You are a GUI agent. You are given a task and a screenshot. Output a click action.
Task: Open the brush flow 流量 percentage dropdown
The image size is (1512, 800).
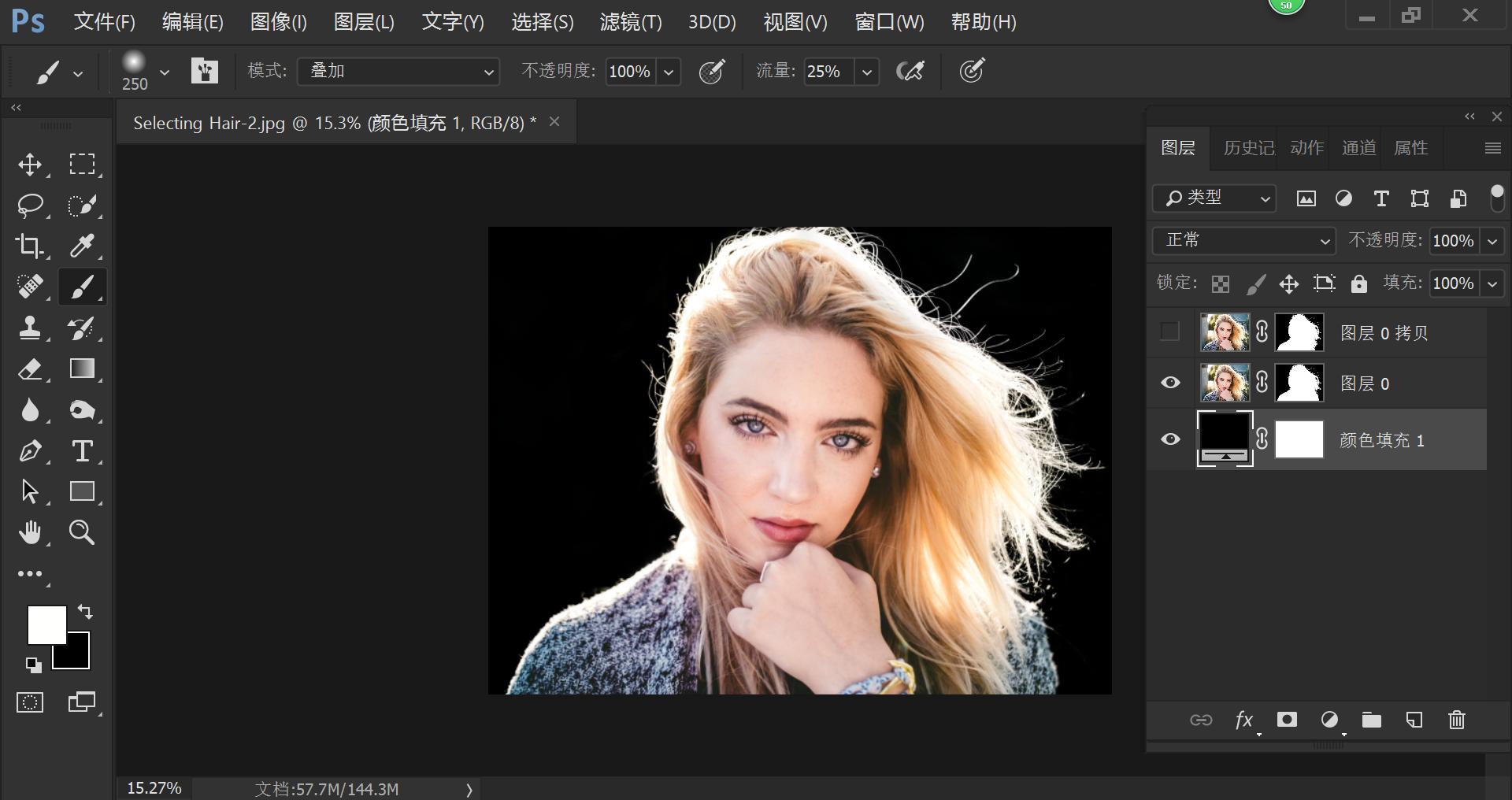(866, 71)
